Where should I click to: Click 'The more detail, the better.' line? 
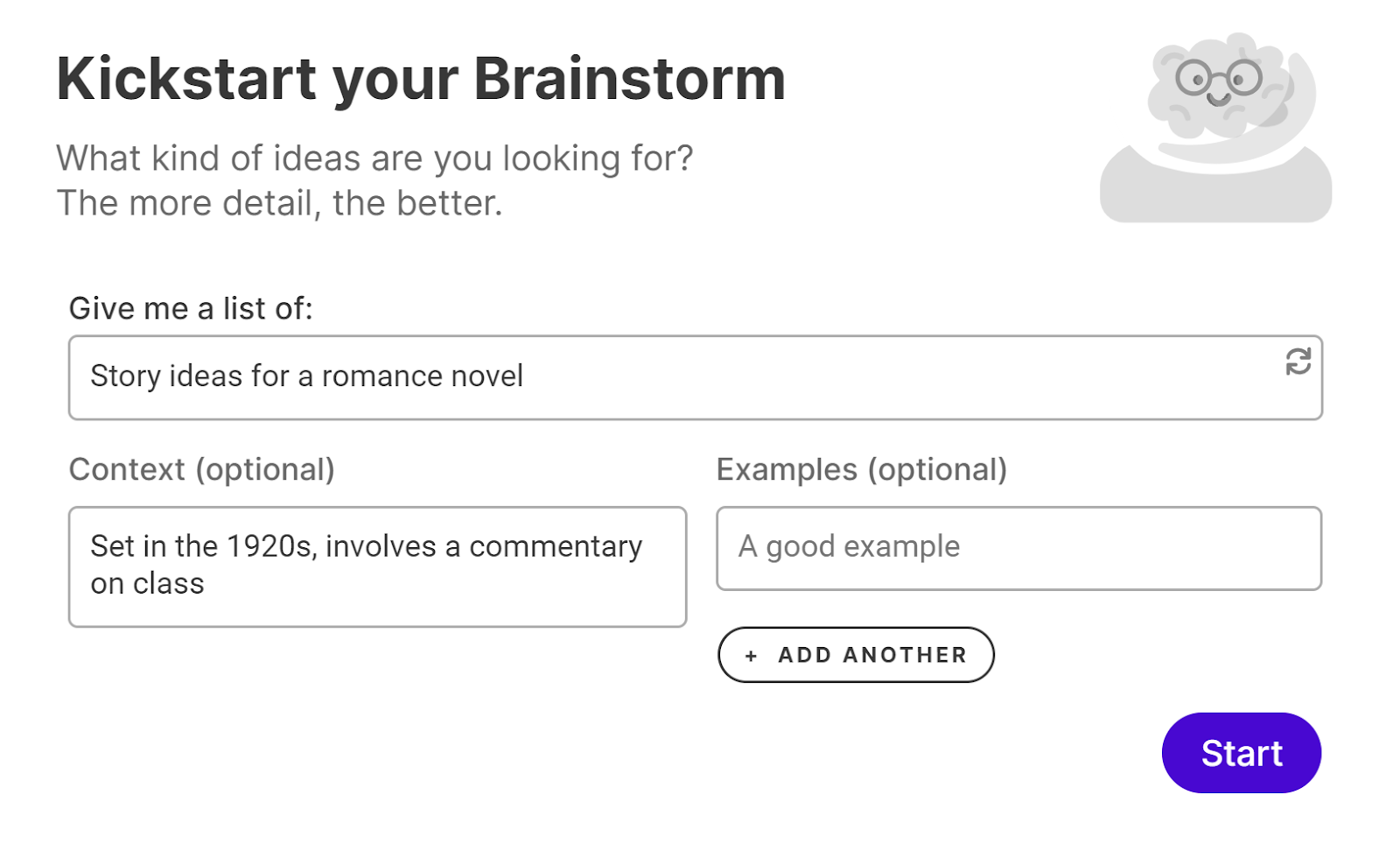[279, 203]
